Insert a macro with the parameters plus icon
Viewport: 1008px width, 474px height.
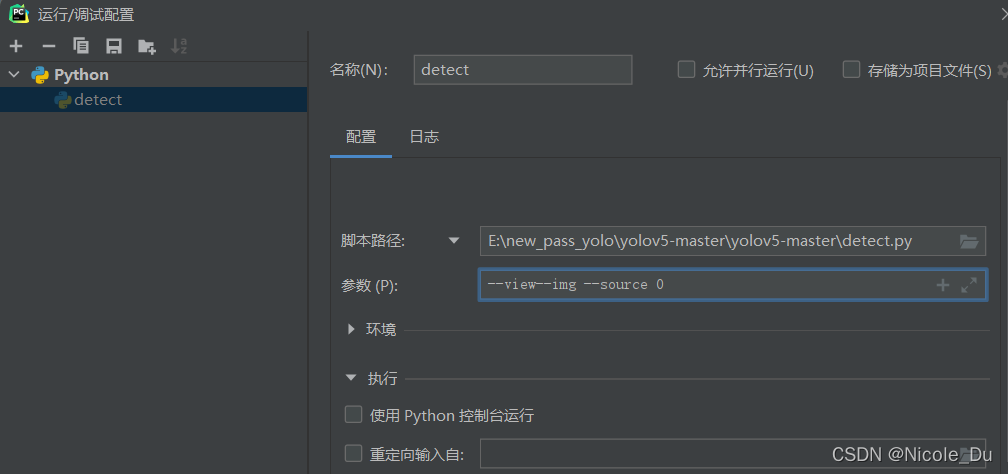coord(942,285)
